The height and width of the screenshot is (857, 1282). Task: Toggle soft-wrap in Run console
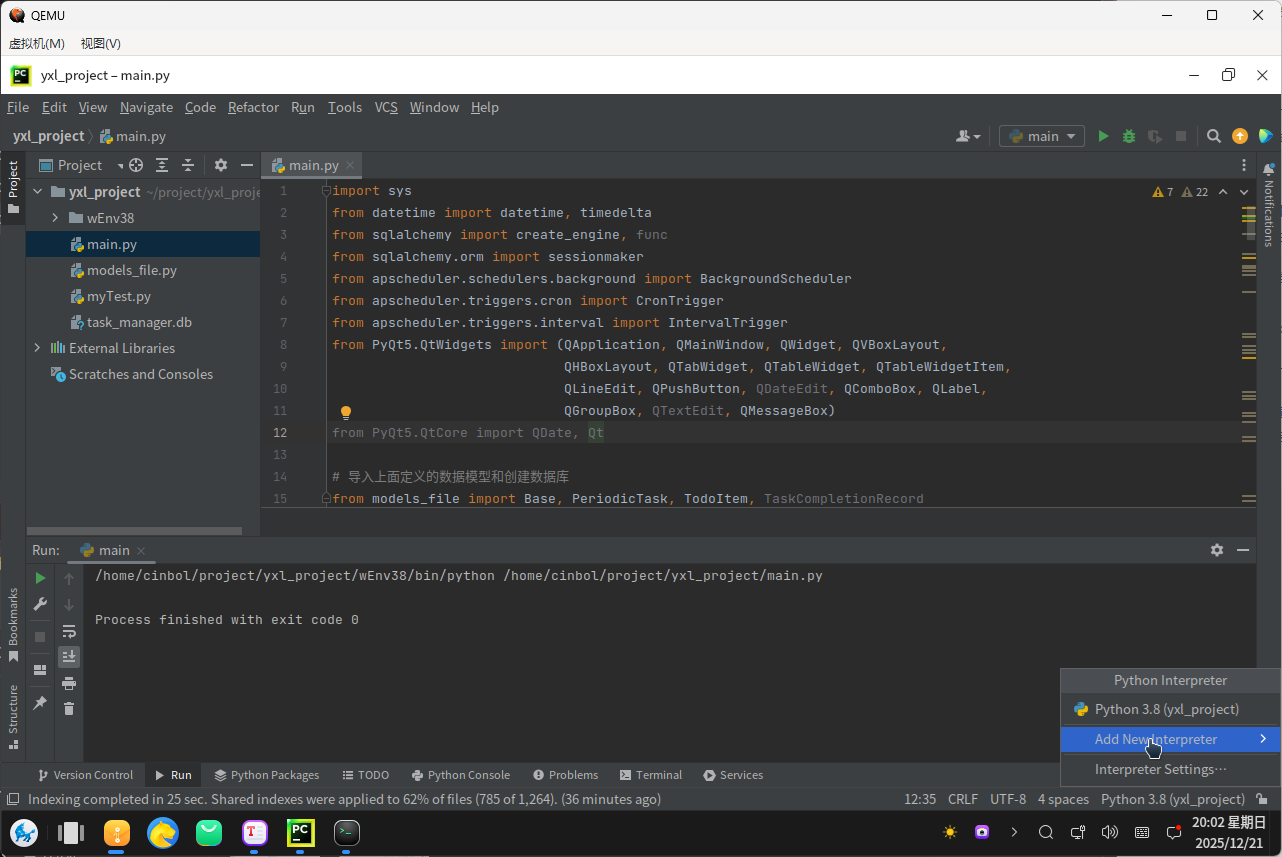tap(69, 631)
